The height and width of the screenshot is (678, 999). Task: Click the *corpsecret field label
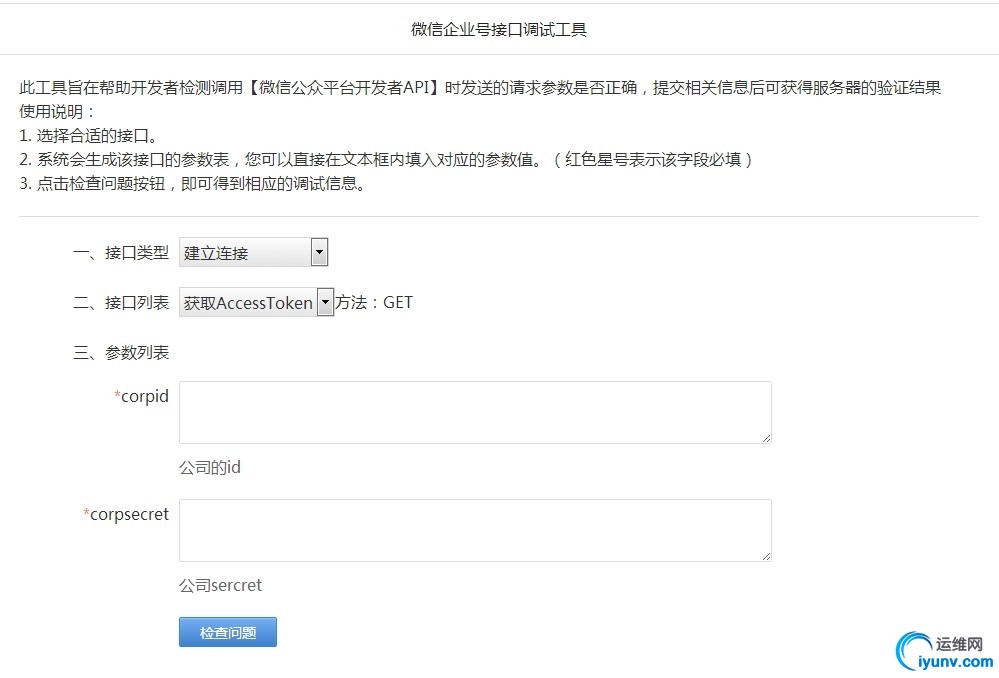tap(126, 514)
